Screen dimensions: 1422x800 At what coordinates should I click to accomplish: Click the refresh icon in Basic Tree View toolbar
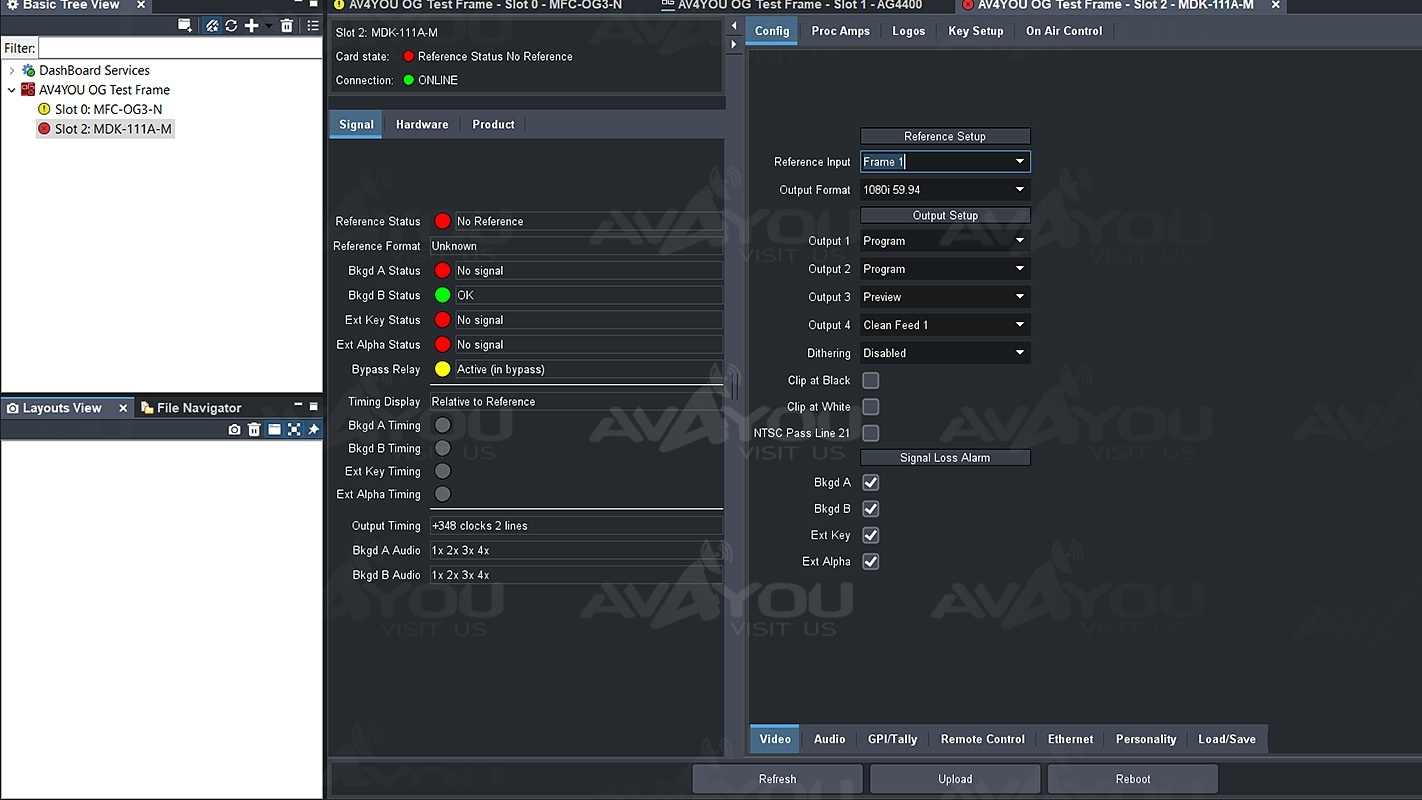point(231,26)
